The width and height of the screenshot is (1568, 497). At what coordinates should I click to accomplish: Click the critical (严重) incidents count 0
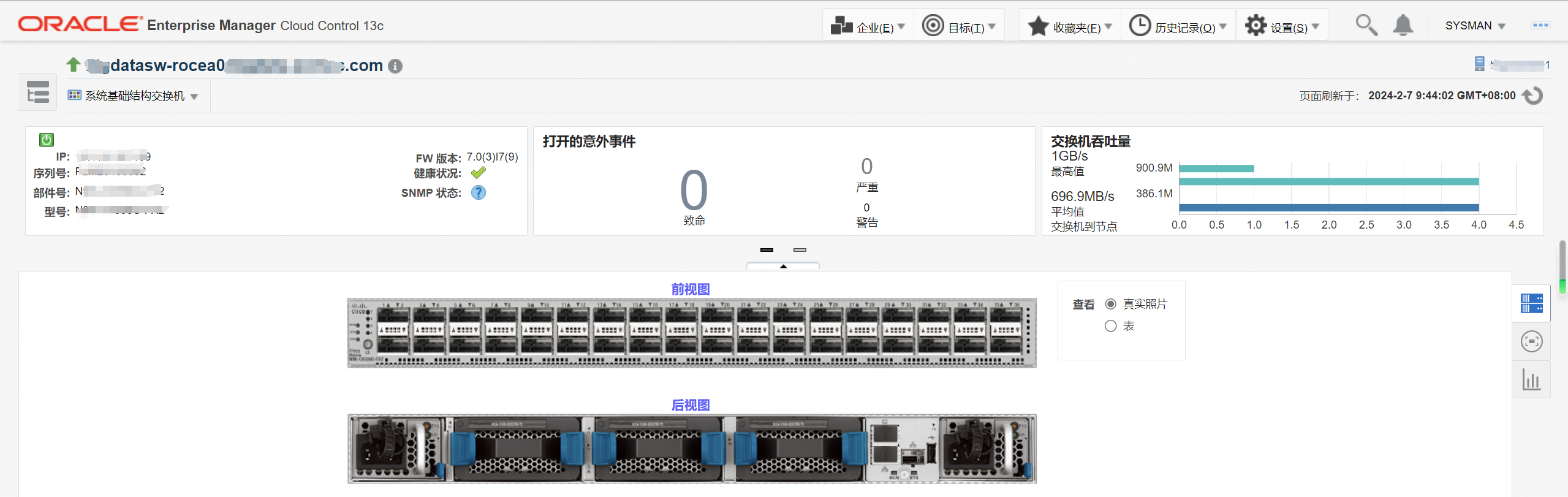coord(866,166)
